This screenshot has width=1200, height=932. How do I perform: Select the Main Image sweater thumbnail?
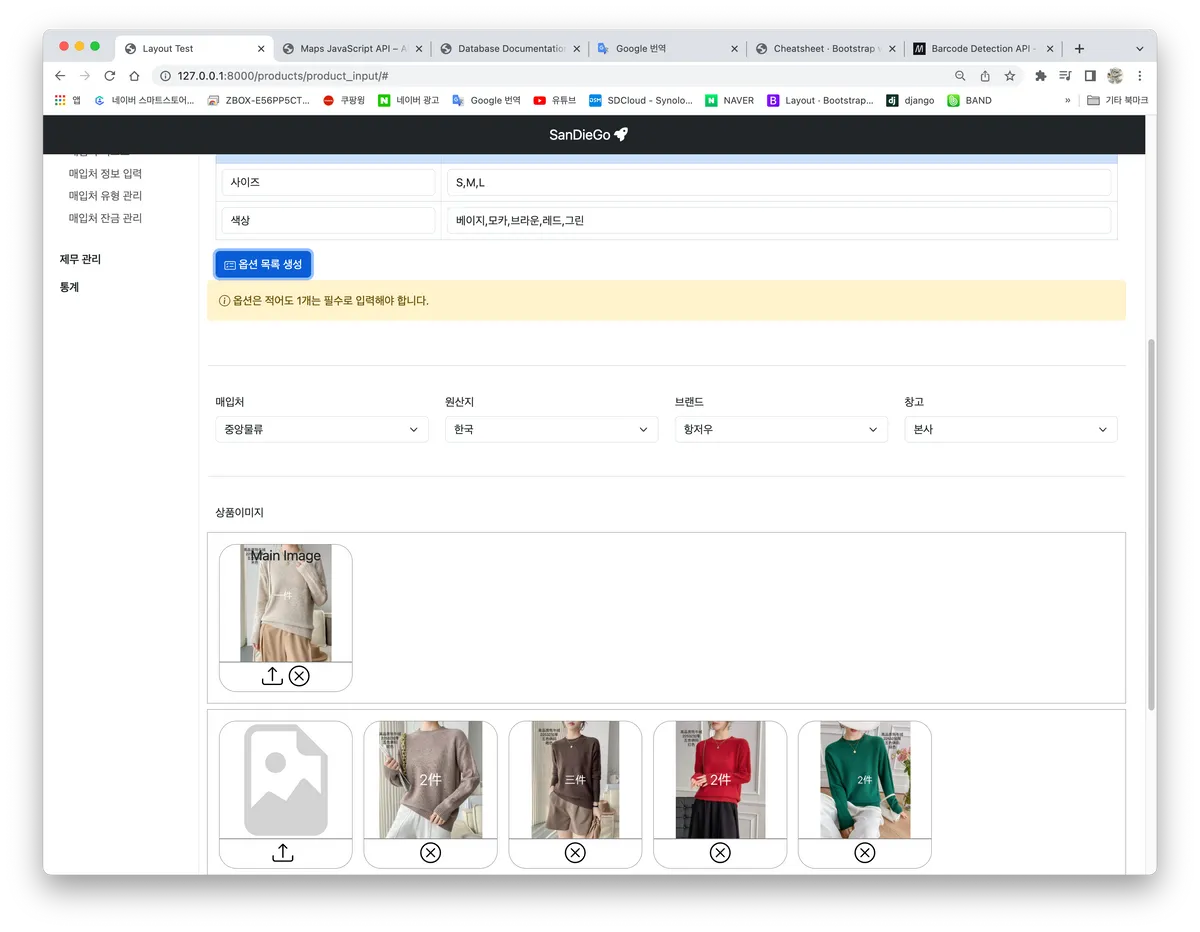coord(286,603)
